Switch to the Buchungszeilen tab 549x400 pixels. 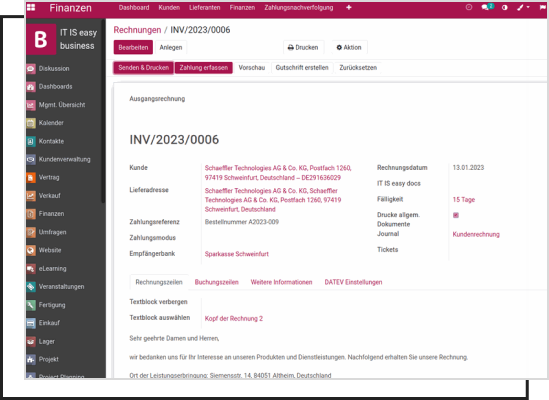pos(216,282)
